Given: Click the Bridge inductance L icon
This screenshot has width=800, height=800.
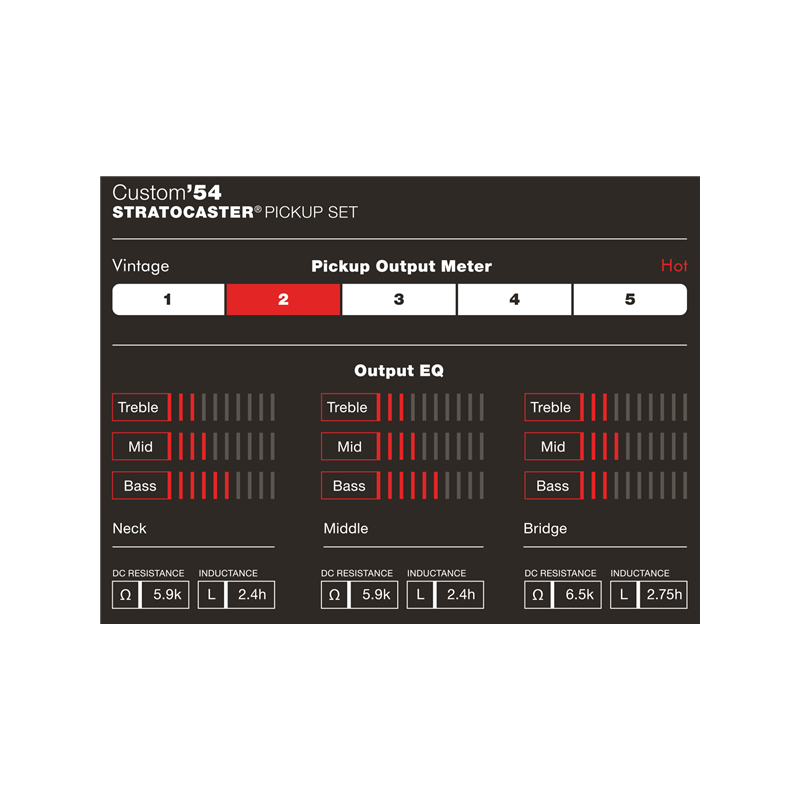Looking at the screenshot, I should tap(624, 595).
